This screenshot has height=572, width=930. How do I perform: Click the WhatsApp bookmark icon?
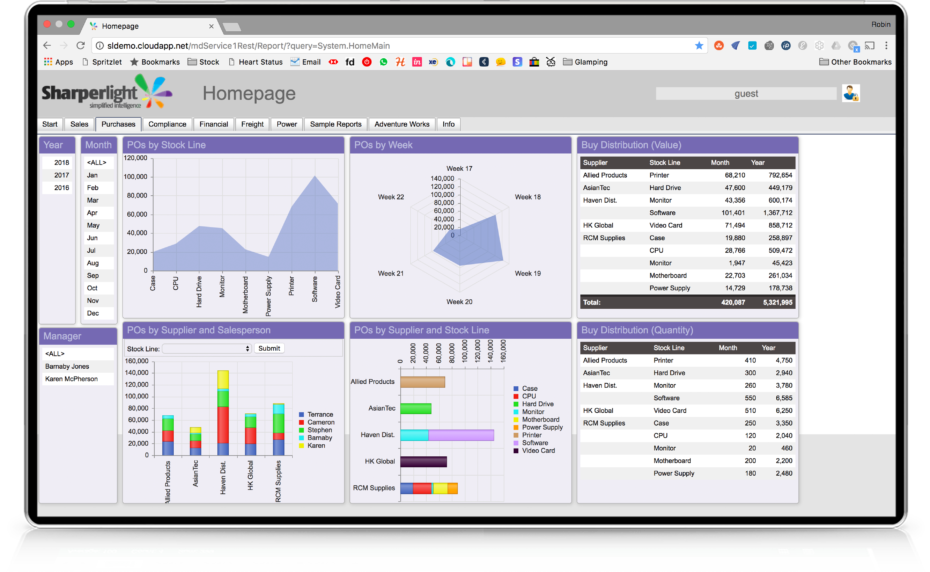(383, 62)
